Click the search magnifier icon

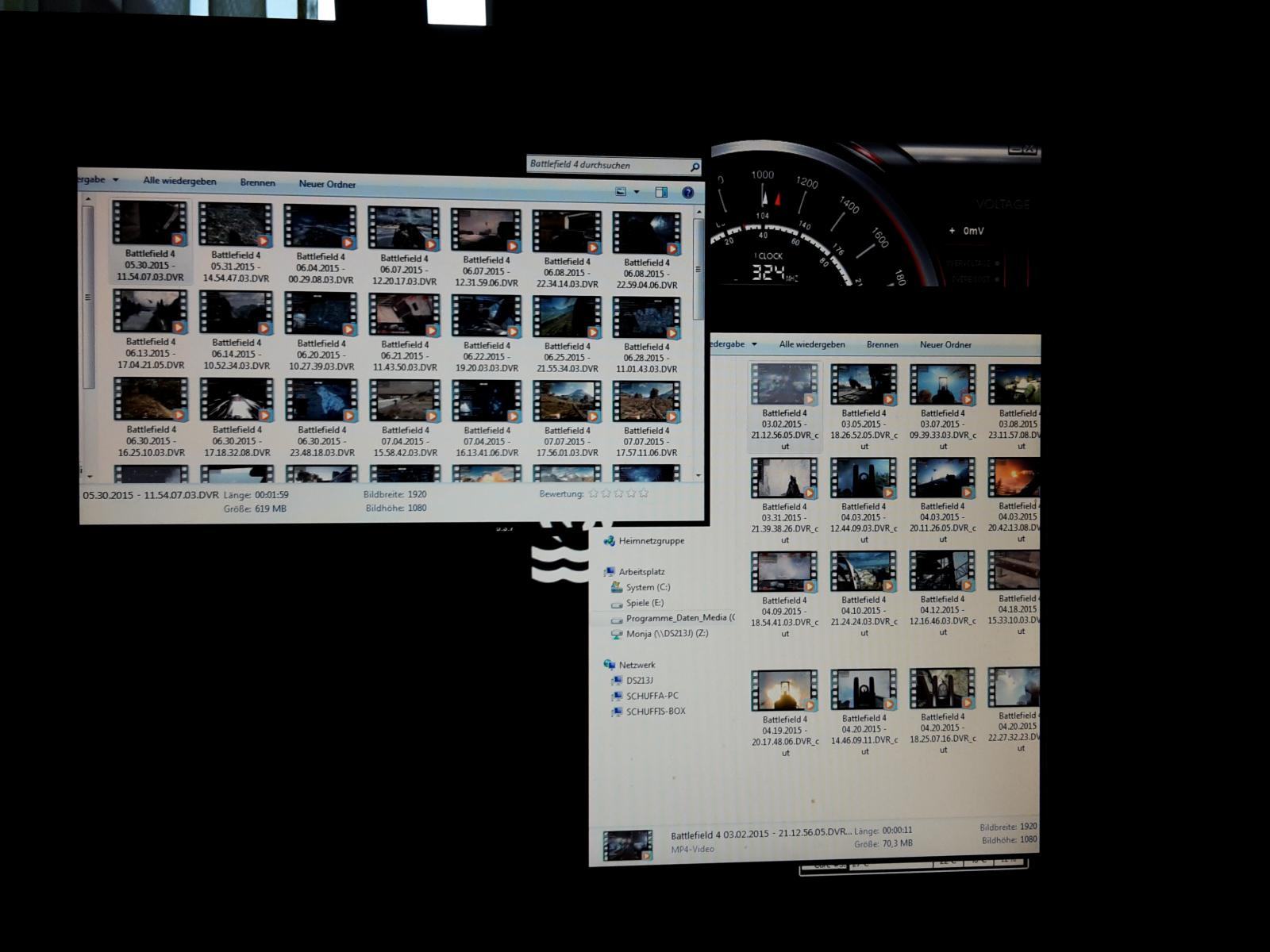click(x=695, y=167)
